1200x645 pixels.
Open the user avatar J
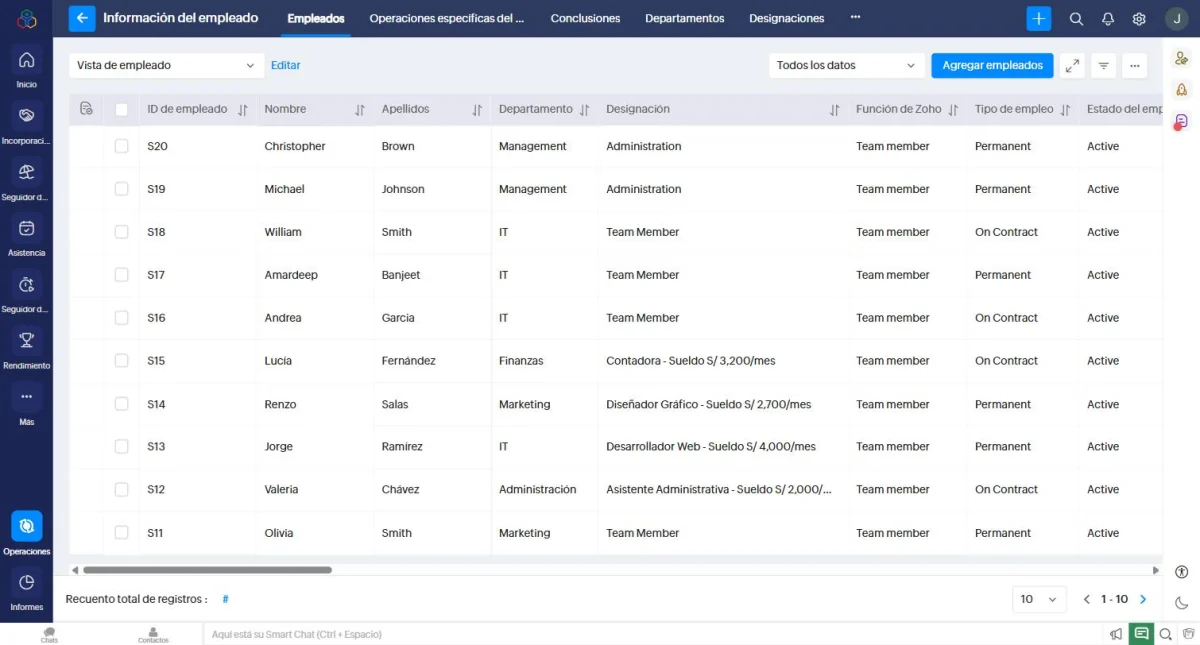pos(1177,18)
